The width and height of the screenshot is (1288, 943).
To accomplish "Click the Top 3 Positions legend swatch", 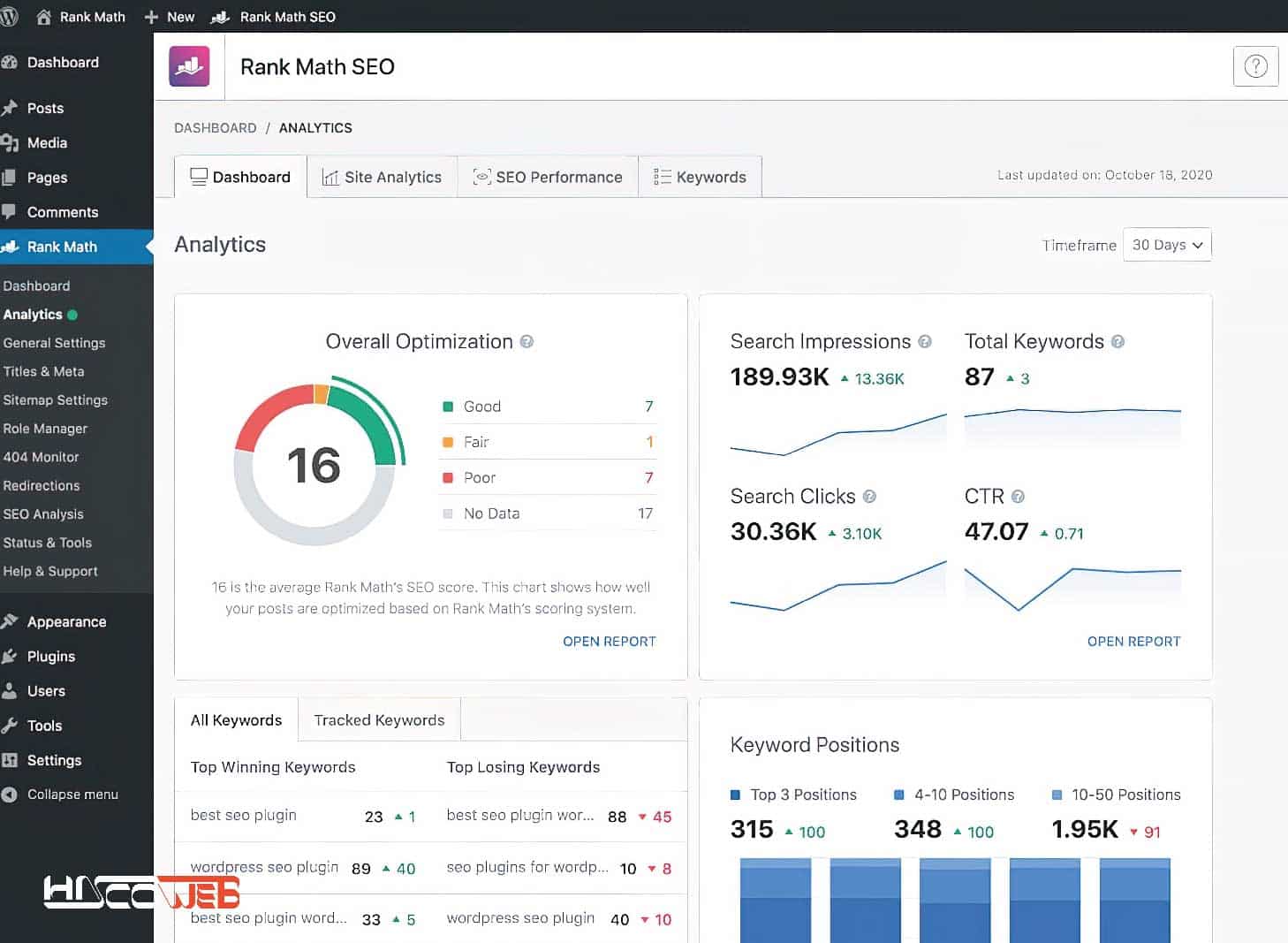I will [x=736, y=795].
